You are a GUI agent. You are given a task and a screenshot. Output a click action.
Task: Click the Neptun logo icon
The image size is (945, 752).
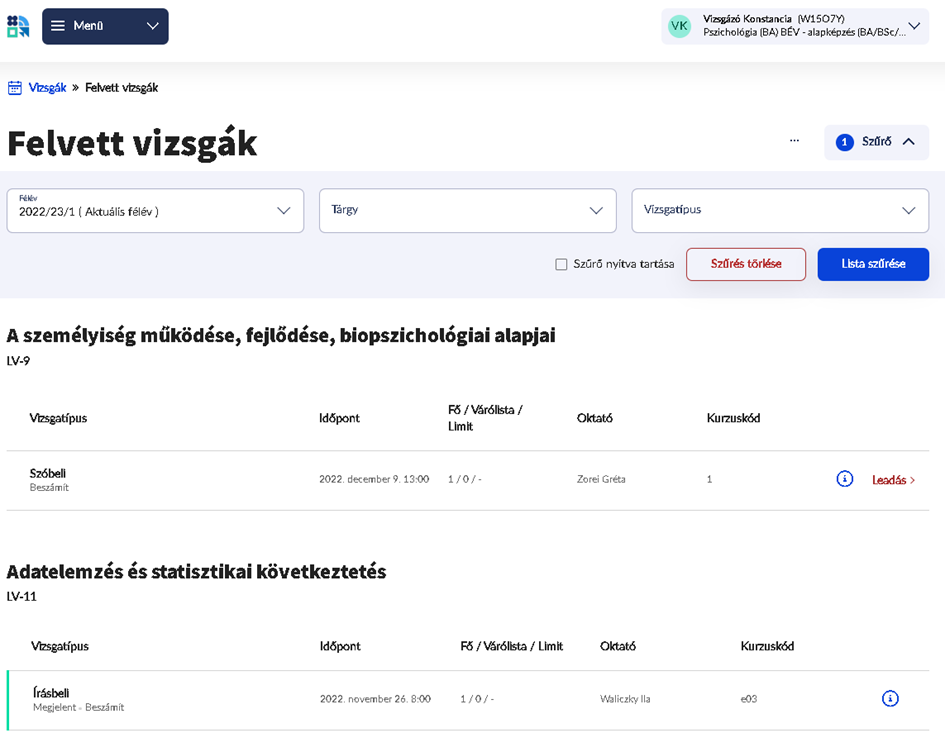18,26
